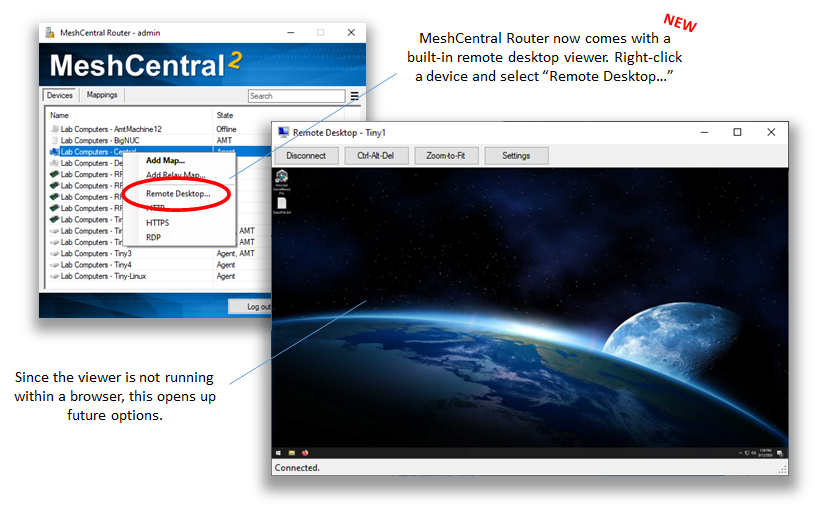This screenshot has width=816, height=510.
Task: Click the Remote Desktop window title icon
Action: 283,133
